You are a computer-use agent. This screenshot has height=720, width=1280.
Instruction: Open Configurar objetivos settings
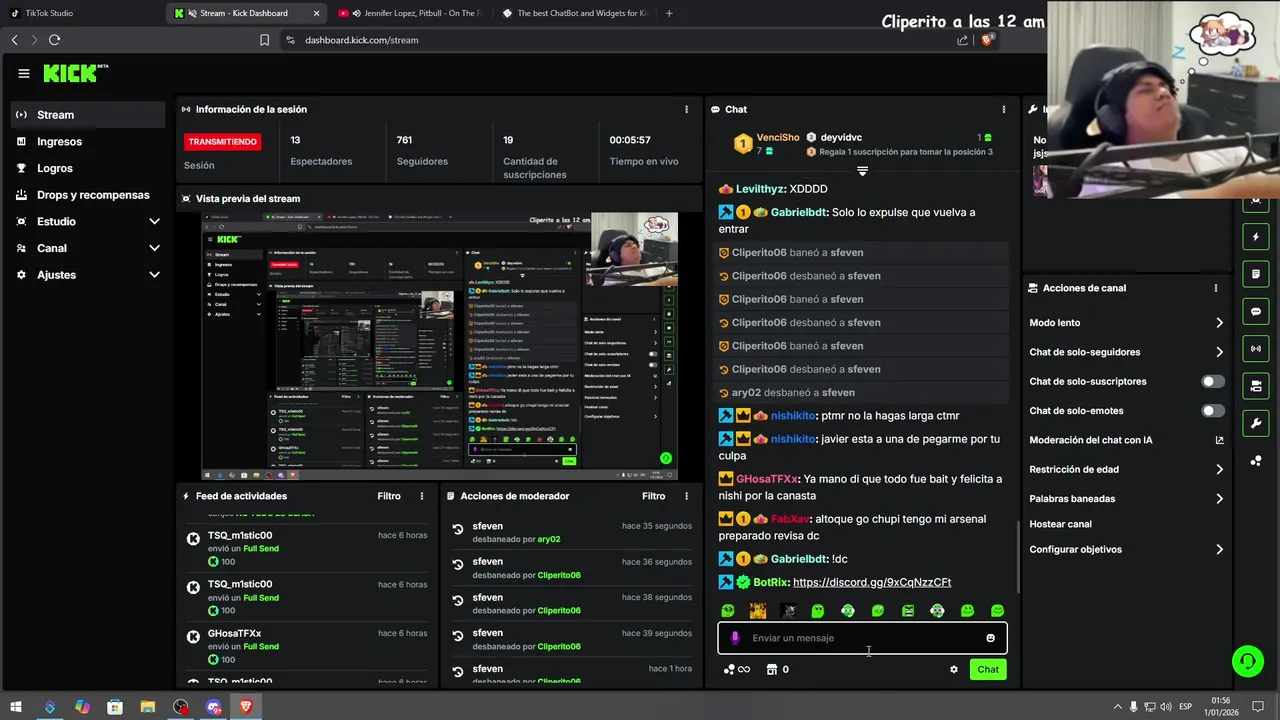[x=1126, y=549]
